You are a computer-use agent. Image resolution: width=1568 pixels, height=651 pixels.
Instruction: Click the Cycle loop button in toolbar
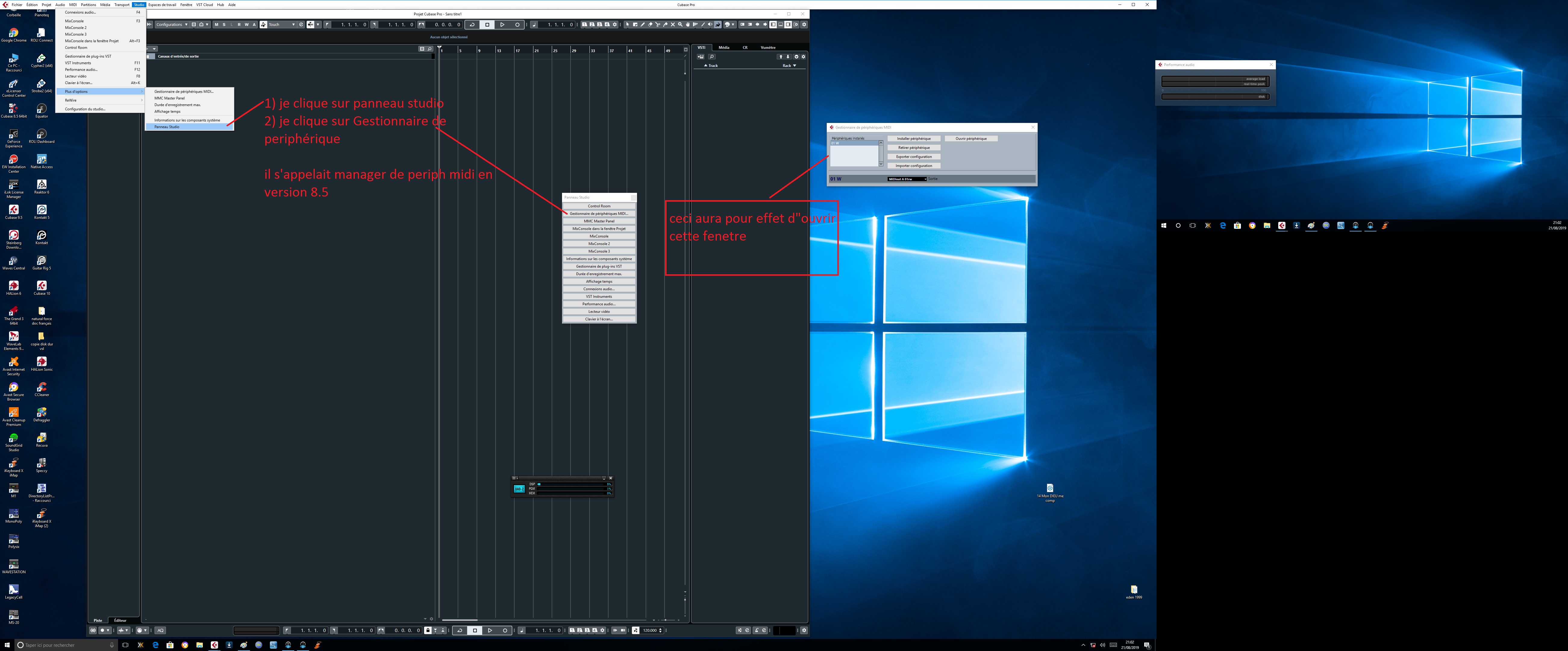pos(472,24)
